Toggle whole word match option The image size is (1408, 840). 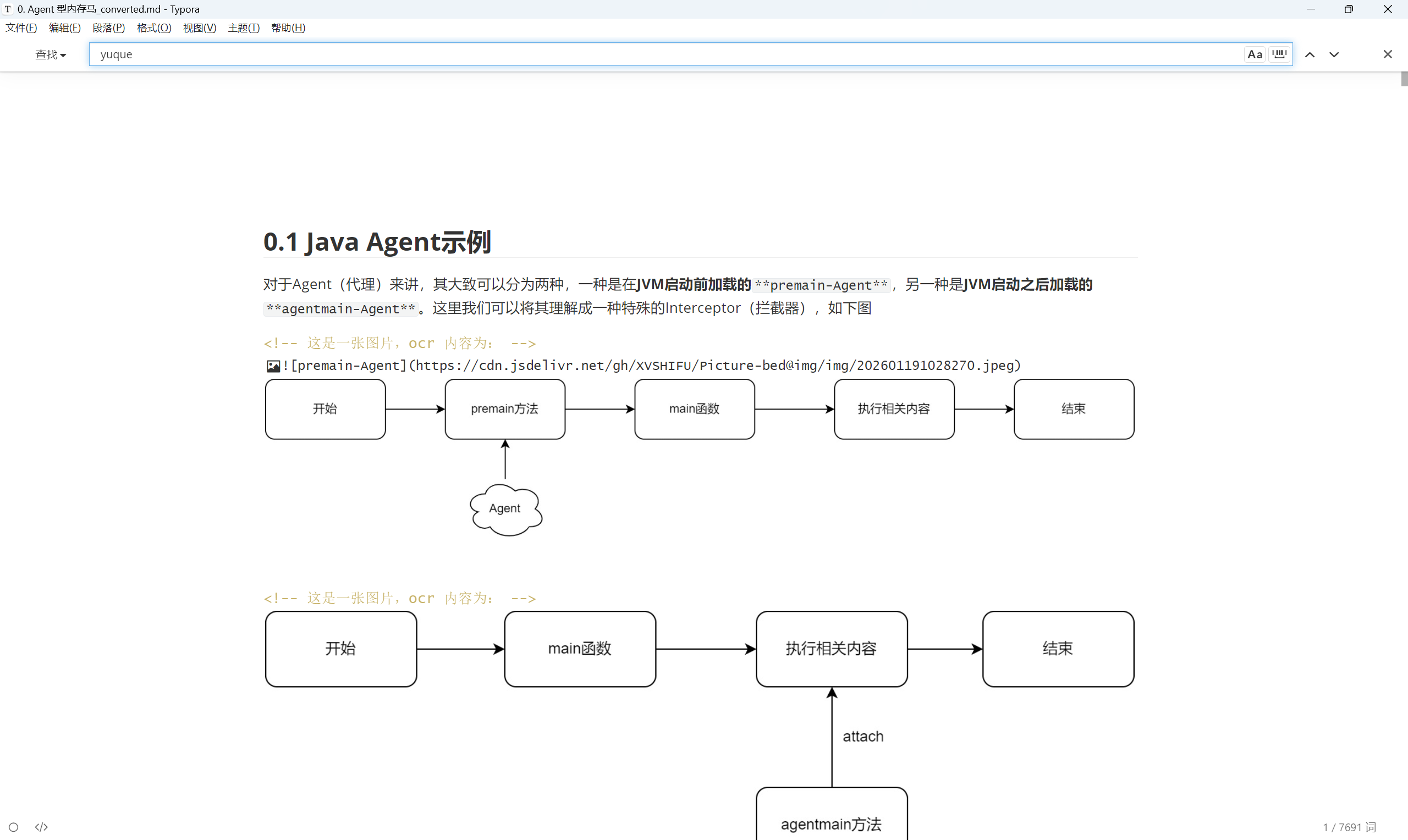pyautogui.click(x=1279, y=54)
